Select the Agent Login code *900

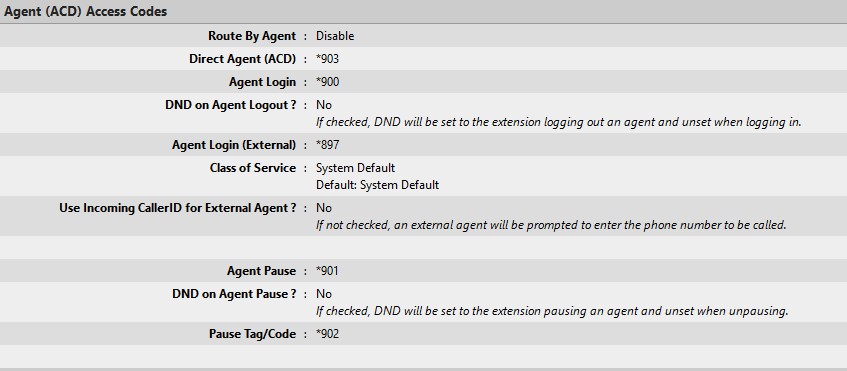(x=327, y=82)
